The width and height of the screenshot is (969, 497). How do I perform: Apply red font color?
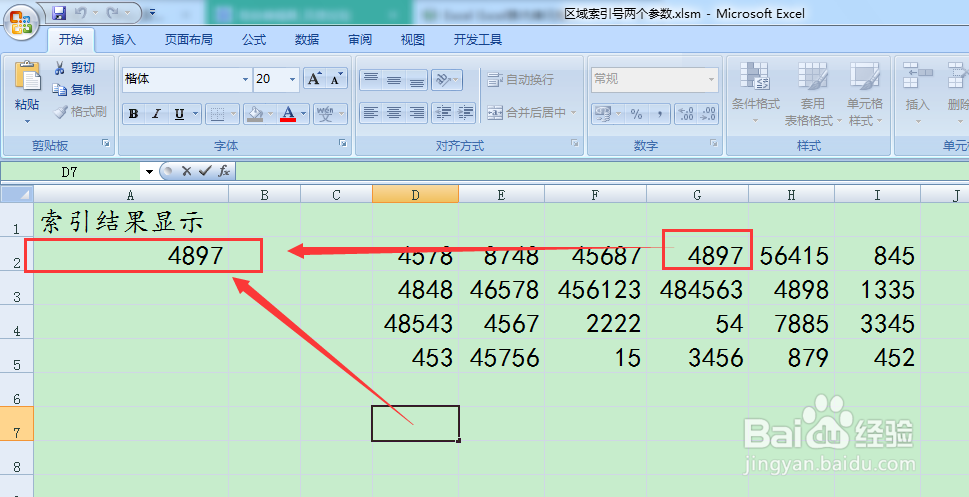[x=288, y=114]
